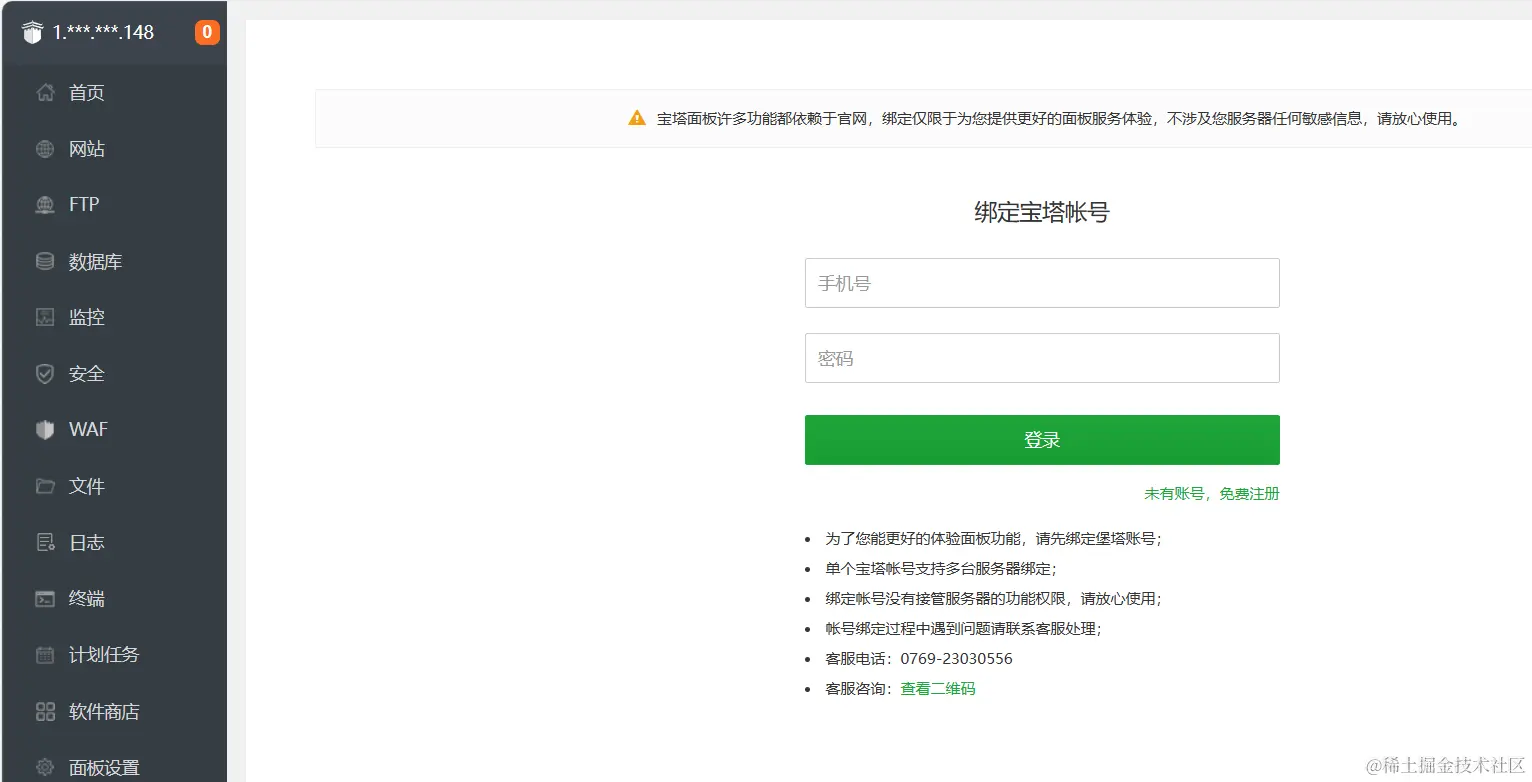Click the globe icon beside 网站
Image resolution: width=1532 pixels, height=782 pixels.
(45, 149)
